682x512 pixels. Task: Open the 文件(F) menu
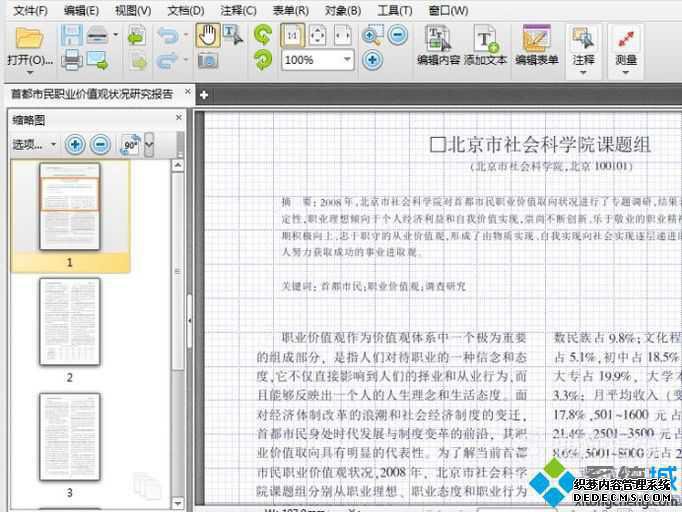(x=30, y=10)
